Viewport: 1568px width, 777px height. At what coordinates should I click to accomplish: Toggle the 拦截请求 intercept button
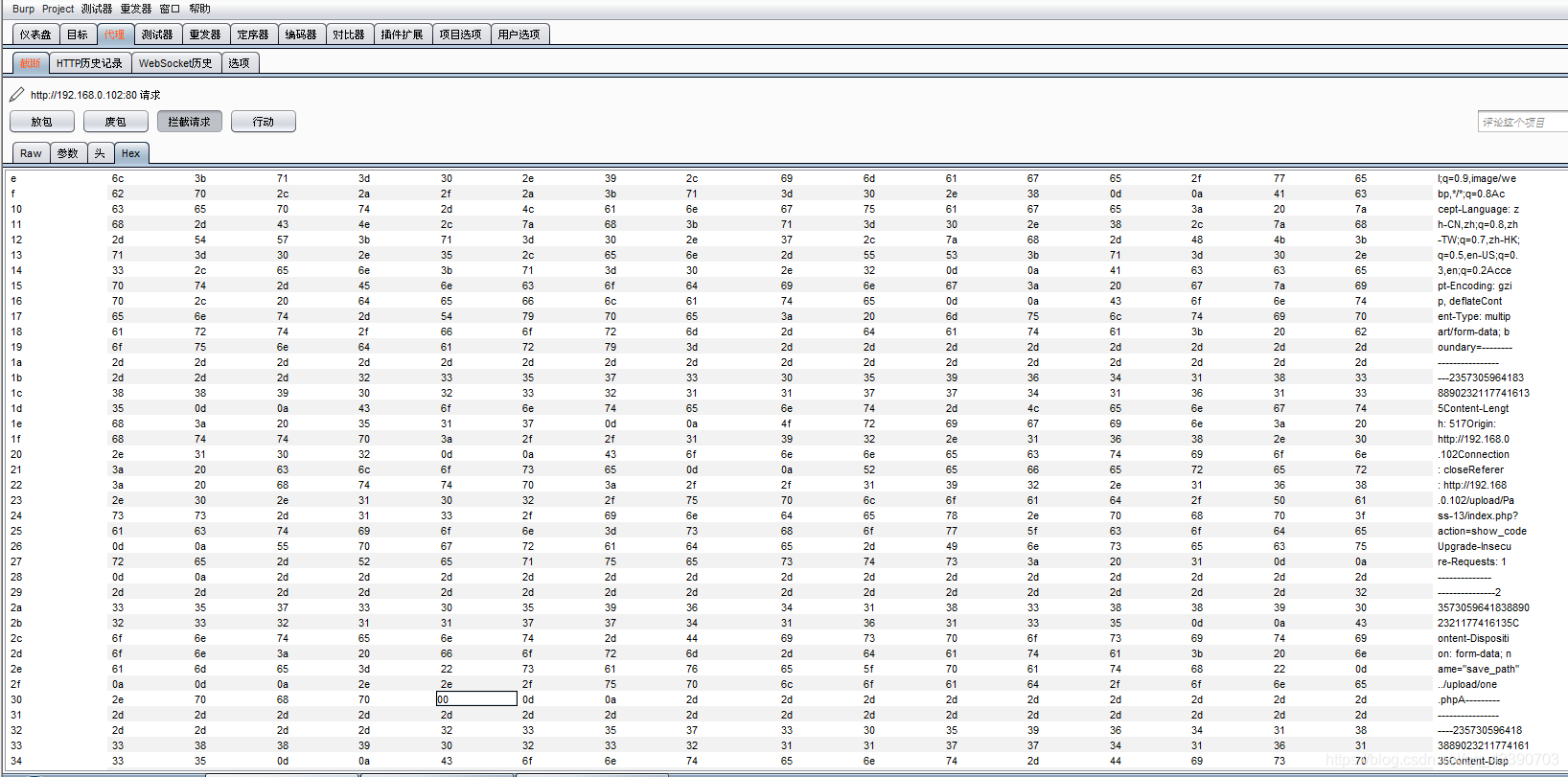(x=189, y=122)
